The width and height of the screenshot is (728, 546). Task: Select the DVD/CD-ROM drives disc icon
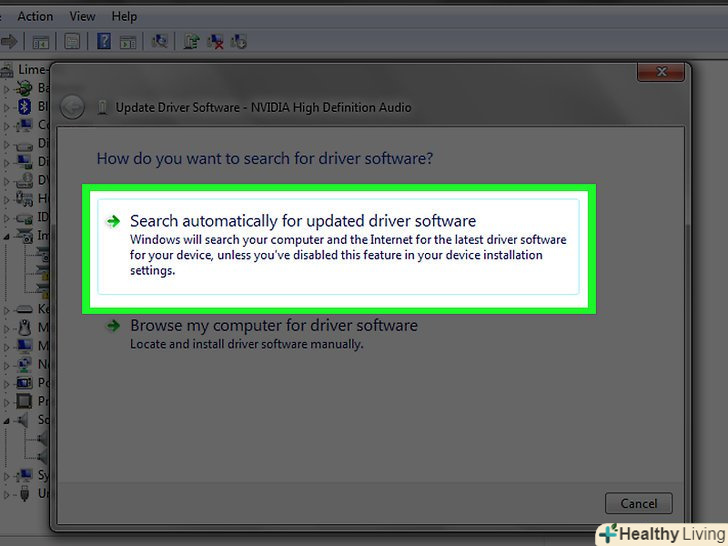pos(24,180)
